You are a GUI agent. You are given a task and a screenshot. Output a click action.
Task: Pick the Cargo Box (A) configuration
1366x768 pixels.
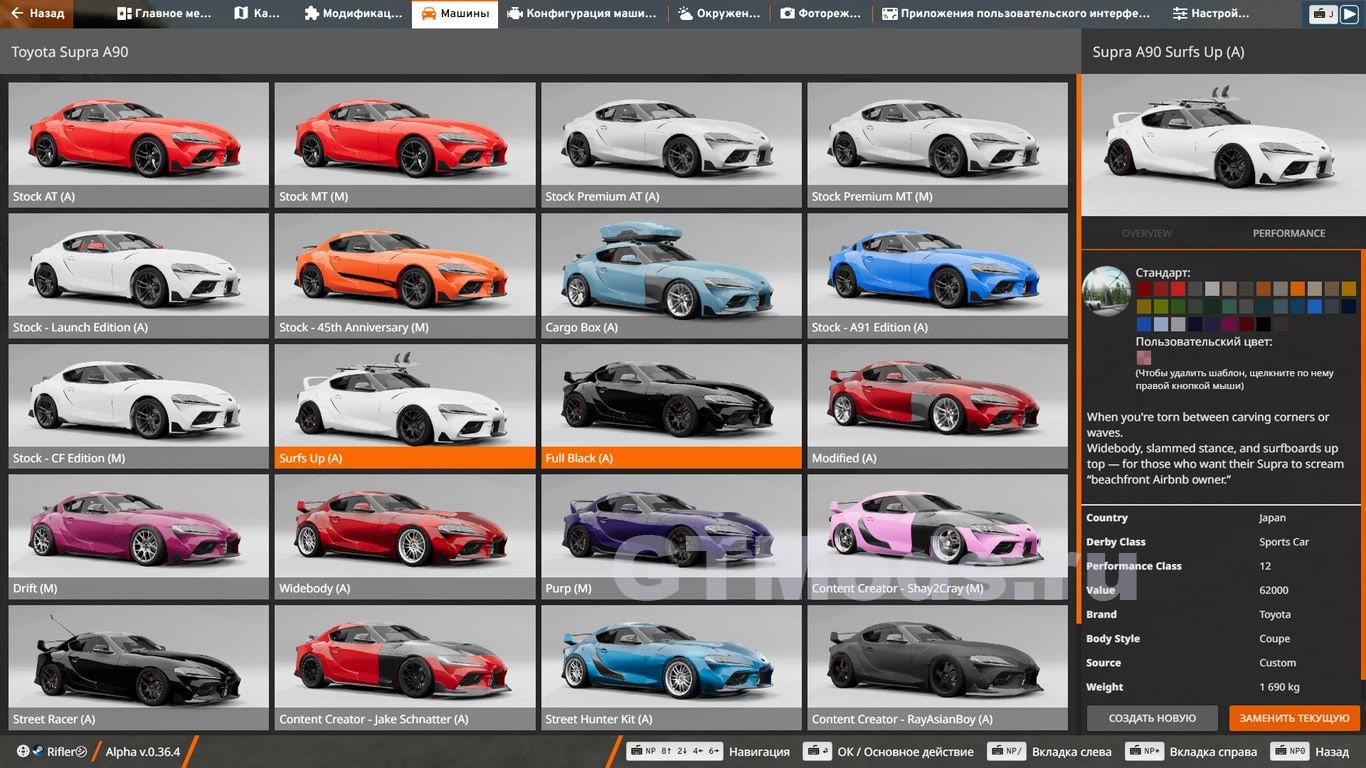tap(671, 275)
